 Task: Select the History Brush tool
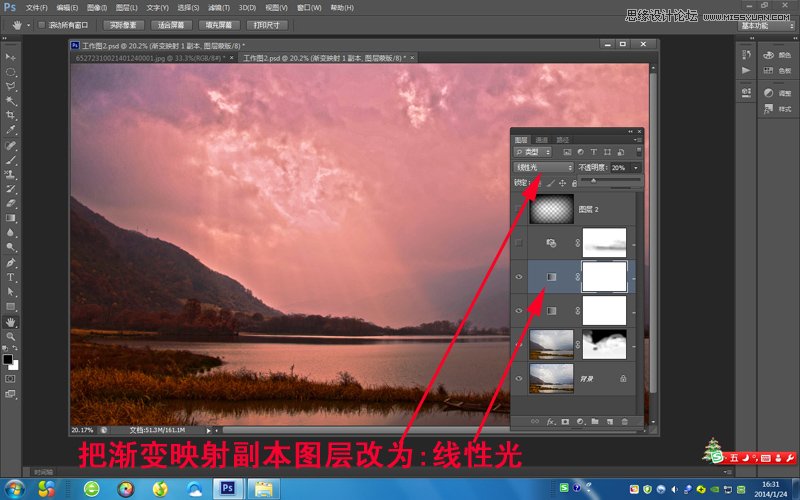point(10,189)
